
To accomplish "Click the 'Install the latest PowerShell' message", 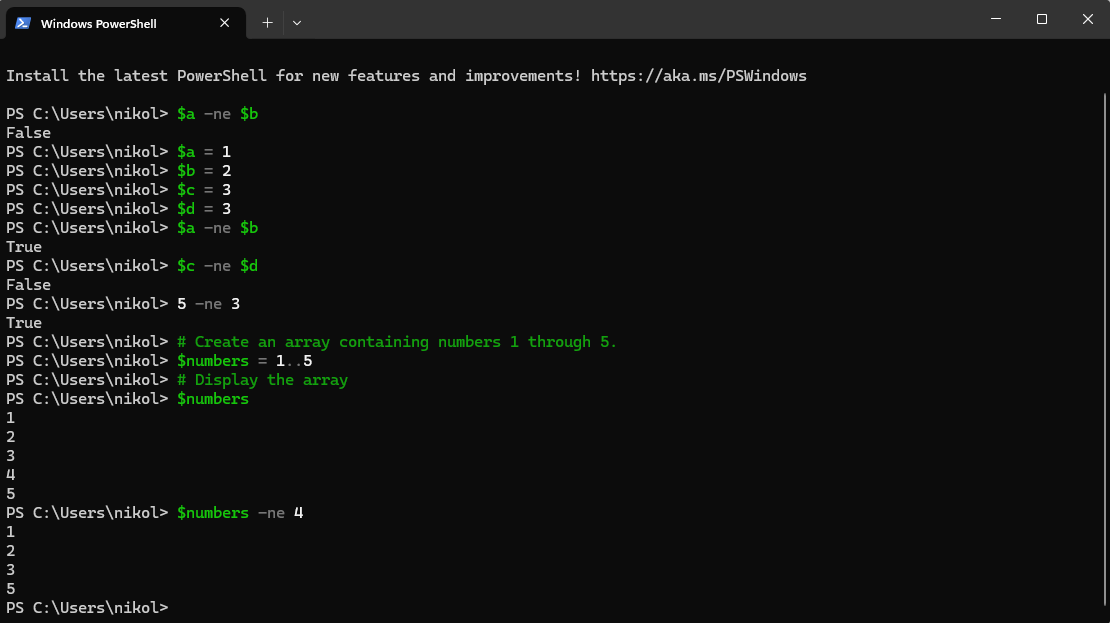I will [406, 76].
